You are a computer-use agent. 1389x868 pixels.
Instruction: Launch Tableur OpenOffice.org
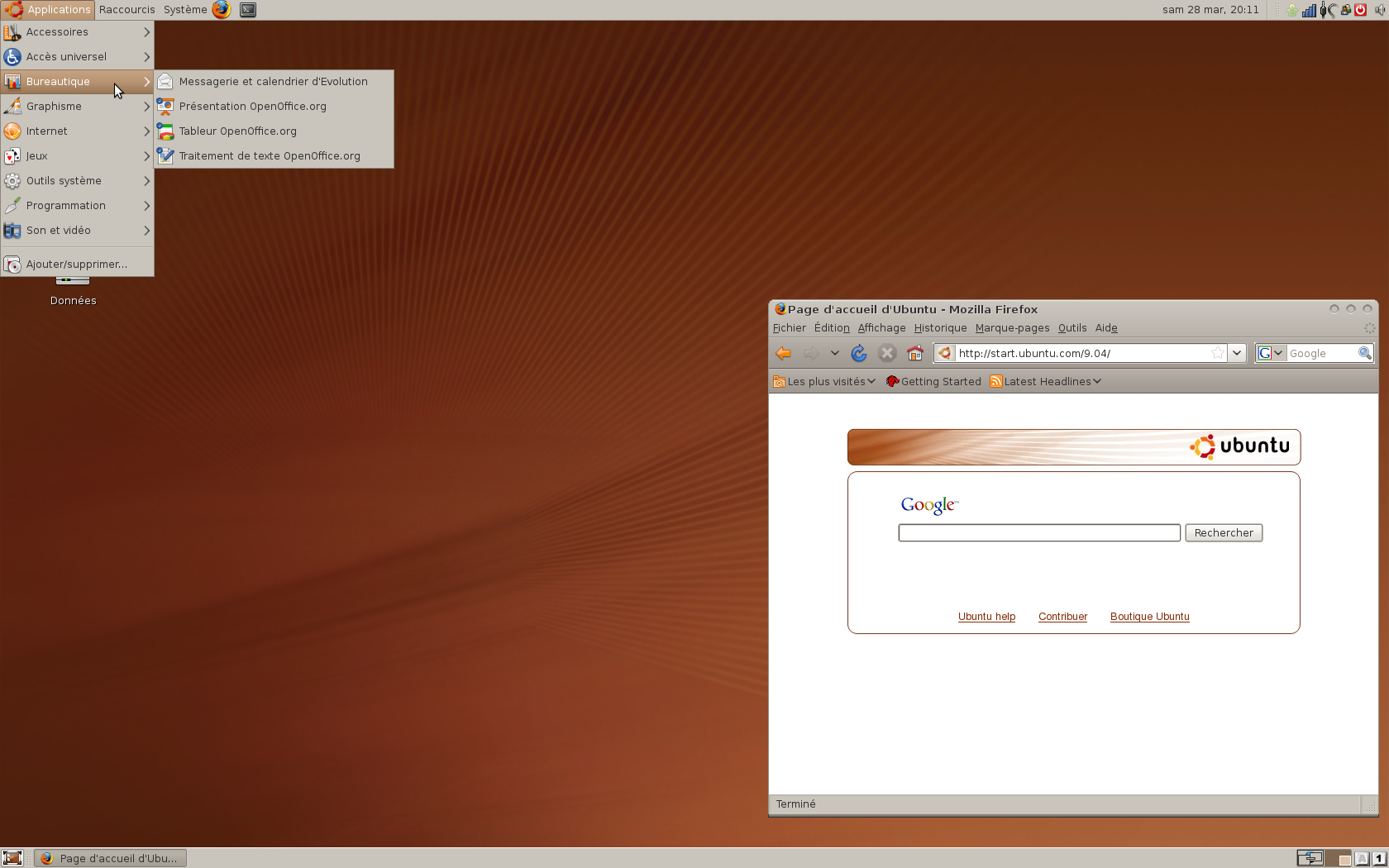click(x=274, y=131)
